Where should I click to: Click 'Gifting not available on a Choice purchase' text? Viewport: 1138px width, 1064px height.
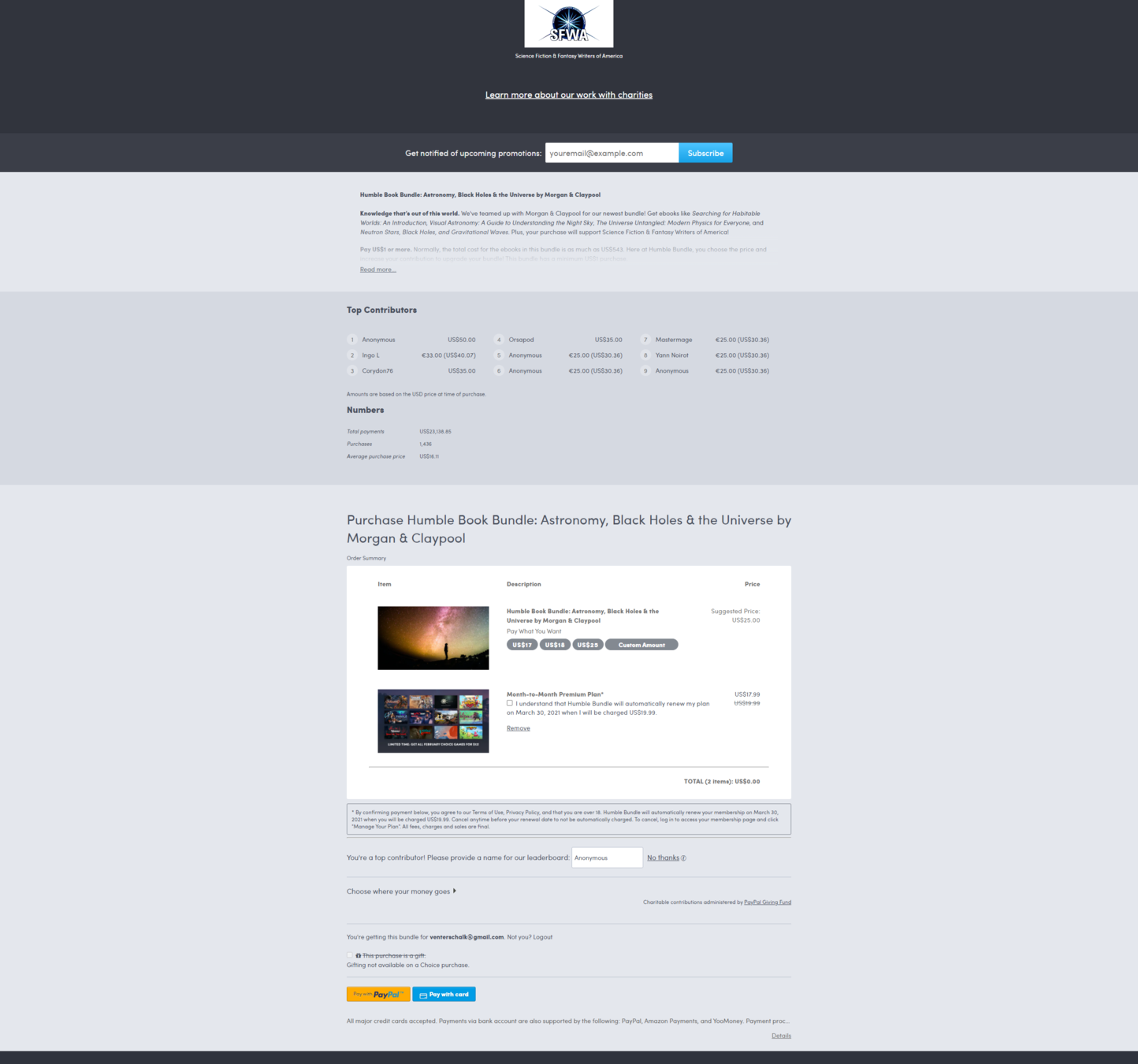pos(407,965)
